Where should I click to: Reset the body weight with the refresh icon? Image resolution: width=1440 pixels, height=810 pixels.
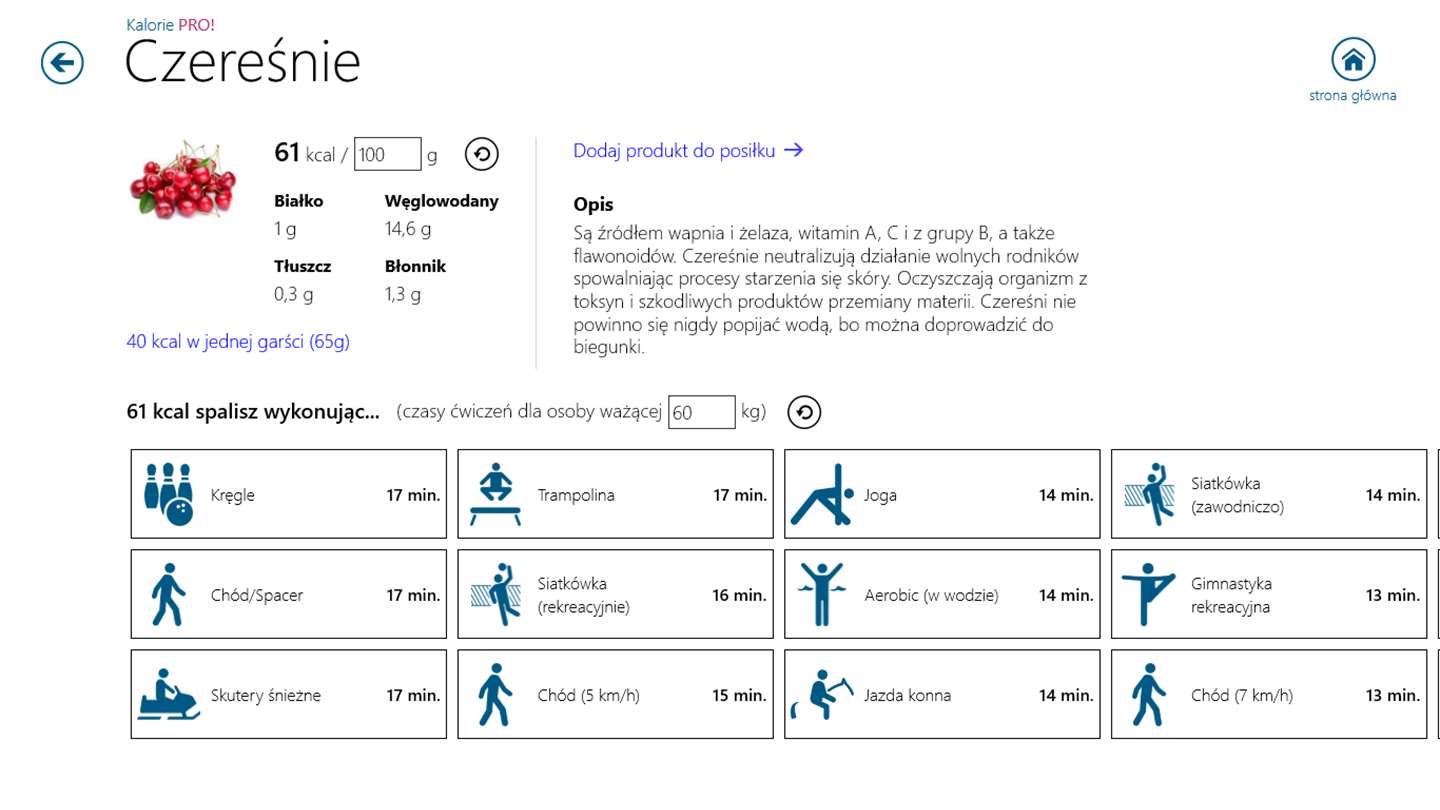pyautogui.click(x=804, y=412)
